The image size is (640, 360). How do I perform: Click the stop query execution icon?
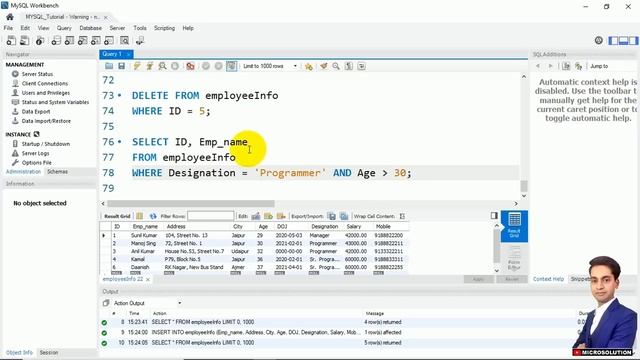click(175, 66)
